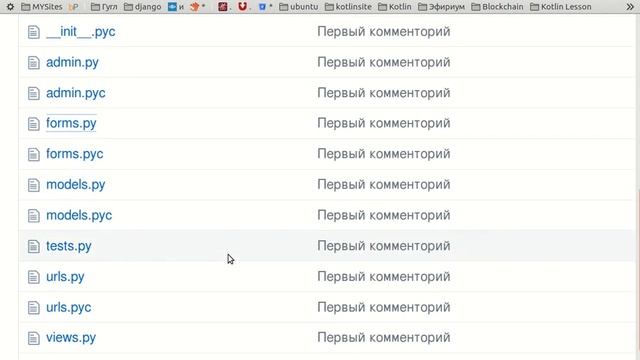Viewport: 640px width, 360px height.
Task: Open the django bookmark folder
Action: [142, 7]
